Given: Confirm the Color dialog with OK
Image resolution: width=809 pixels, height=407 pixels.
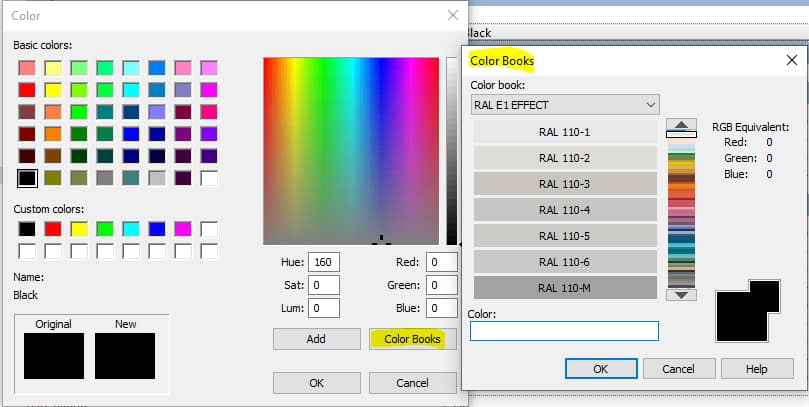Looking at the screenshot, I should (316, 383).
